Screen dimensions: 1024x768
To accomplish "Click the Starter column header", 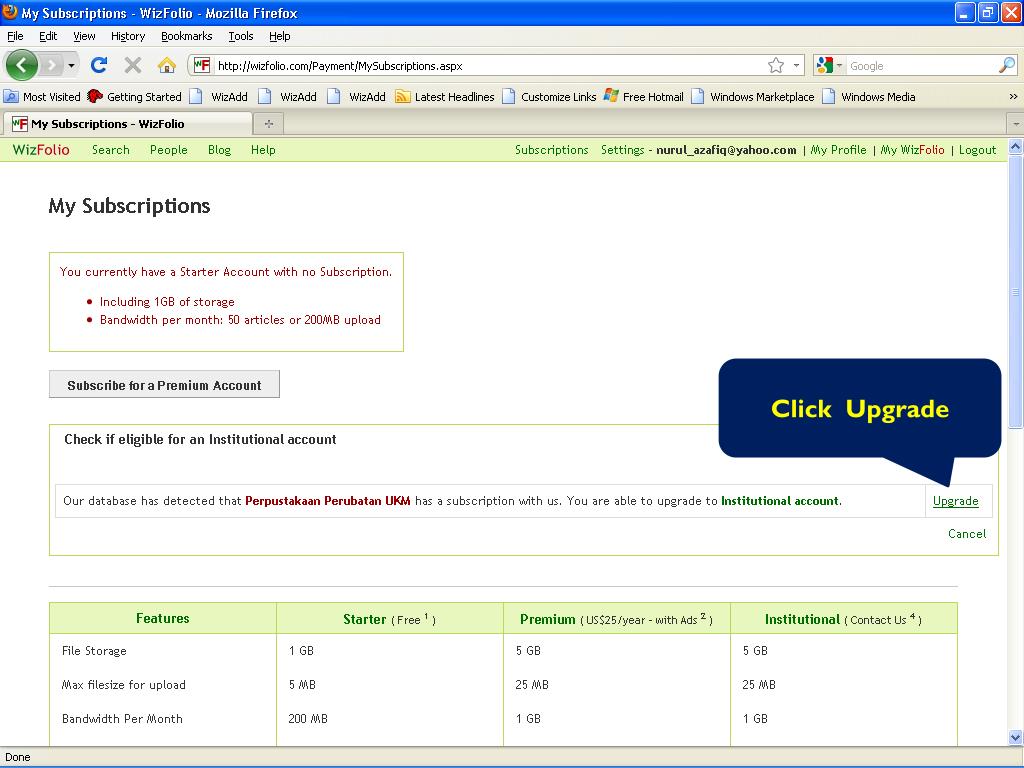I will tap(389, 619).
